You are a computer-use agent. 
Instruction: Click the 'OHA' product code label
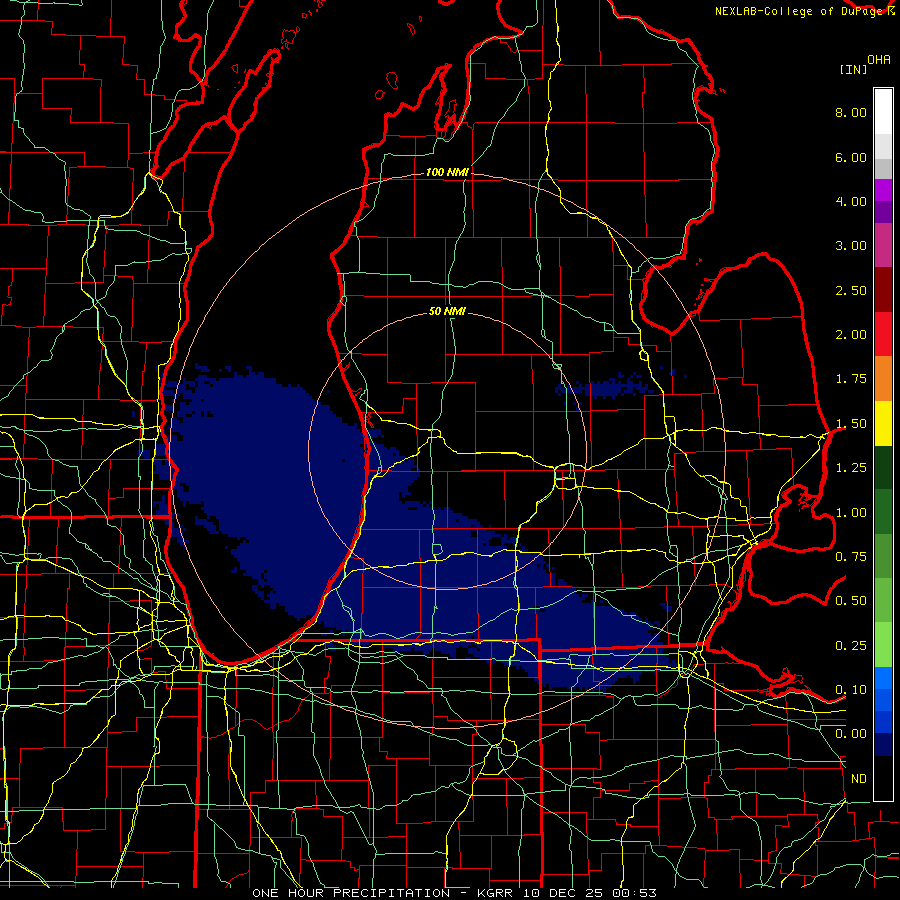point(879,59)
